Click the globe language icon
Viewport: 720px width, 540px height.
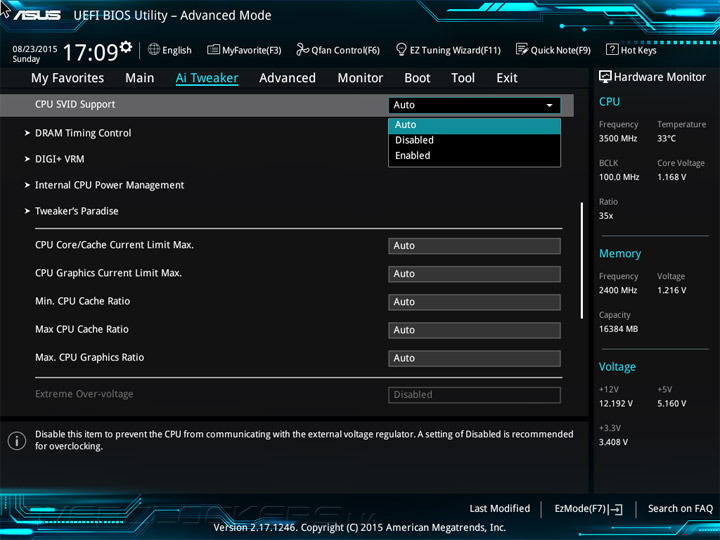[154, 50]
